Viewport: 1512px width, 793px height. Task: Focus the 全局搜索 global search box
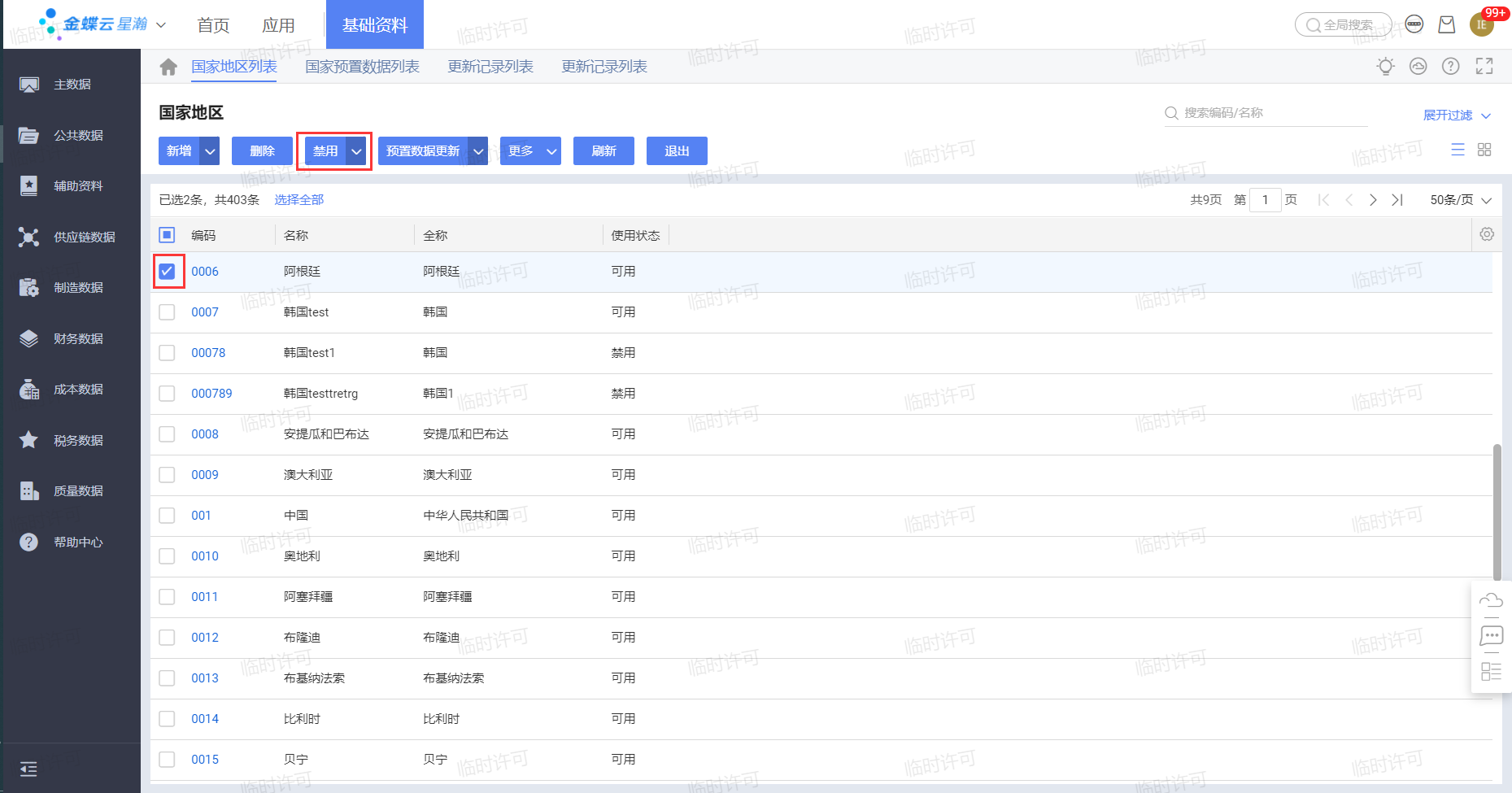click(1344, 24)
